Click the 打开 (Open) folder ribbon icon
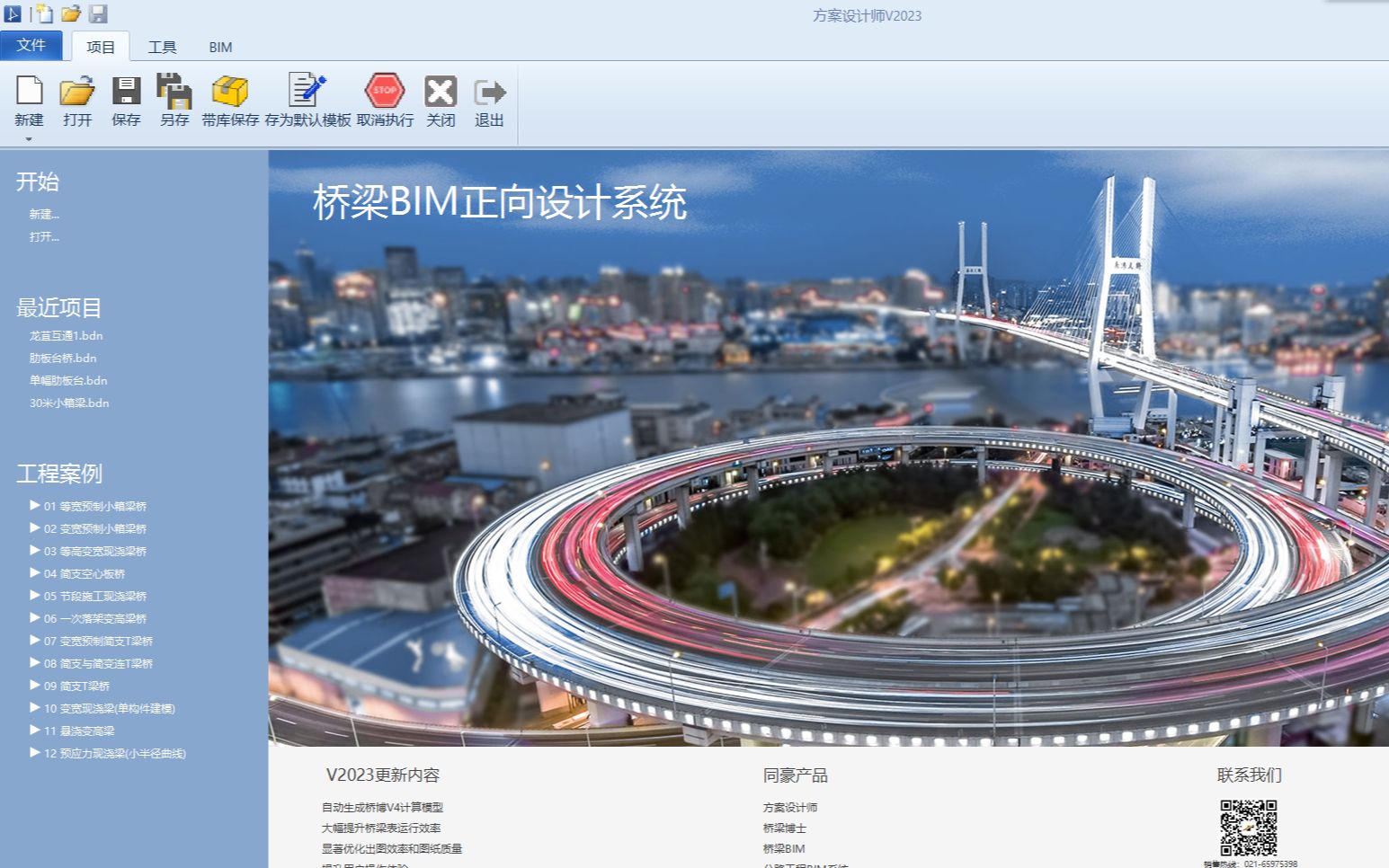Screen dimensions: 1389x868 click(x=77, y=91)
